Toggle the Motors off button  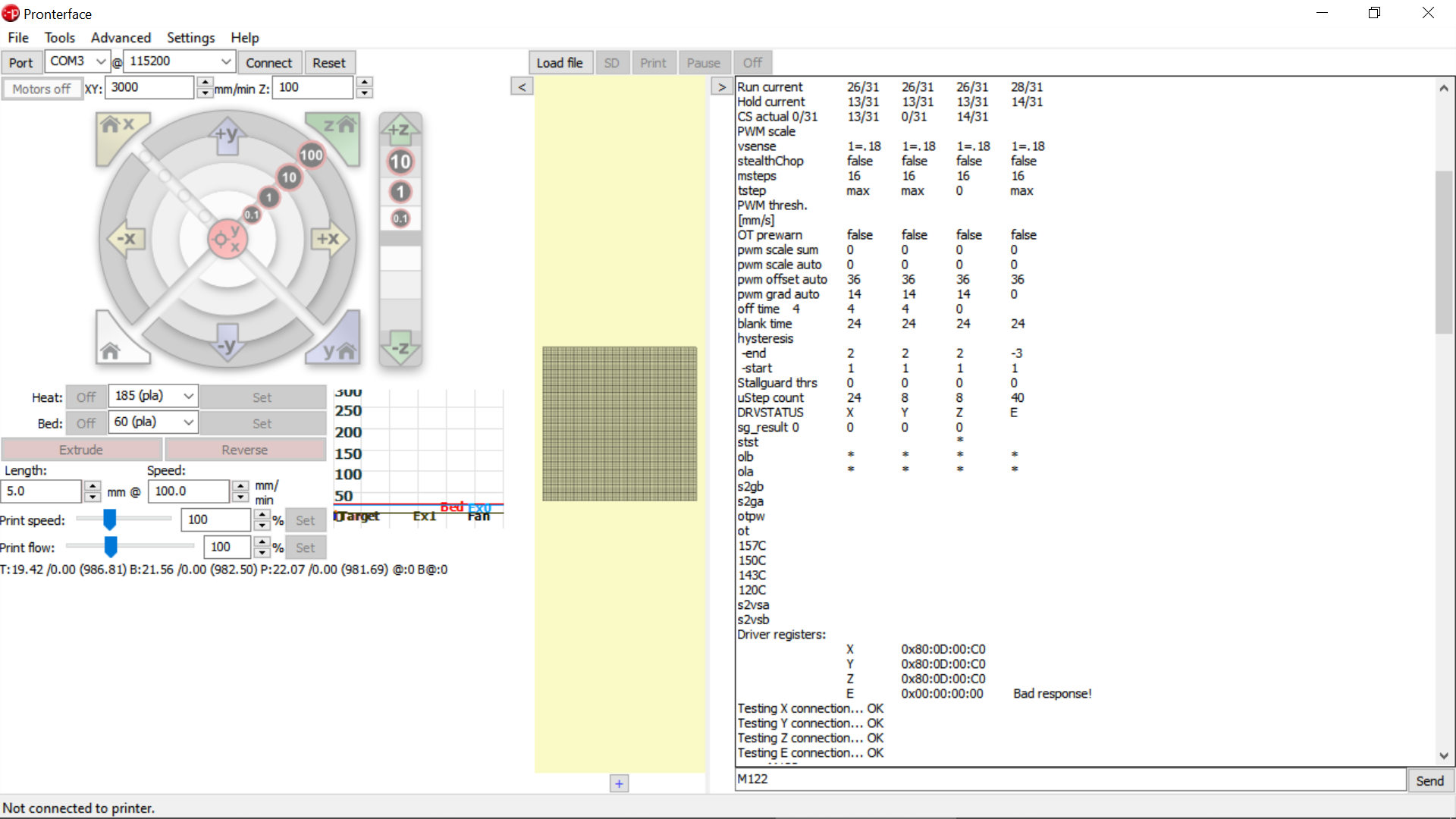42,89
